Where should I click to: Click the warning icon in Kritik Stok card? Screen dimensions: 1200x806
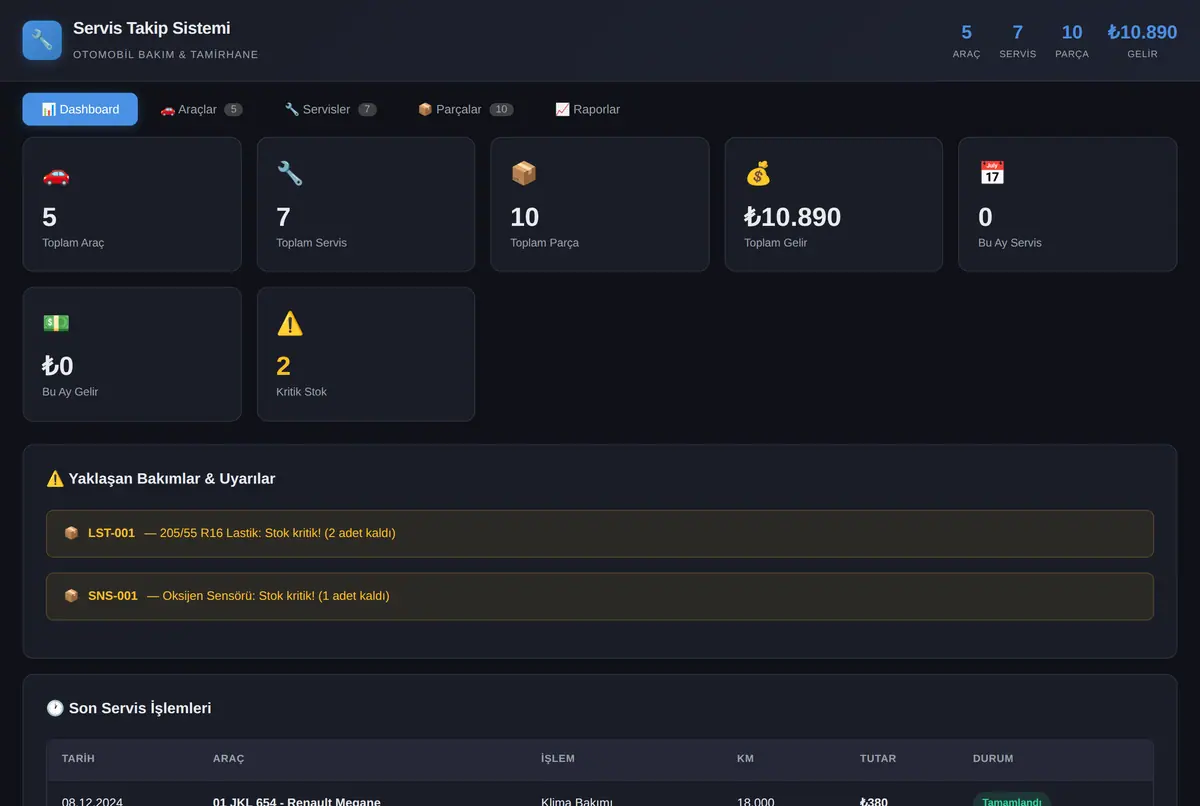tap(290, 323)
